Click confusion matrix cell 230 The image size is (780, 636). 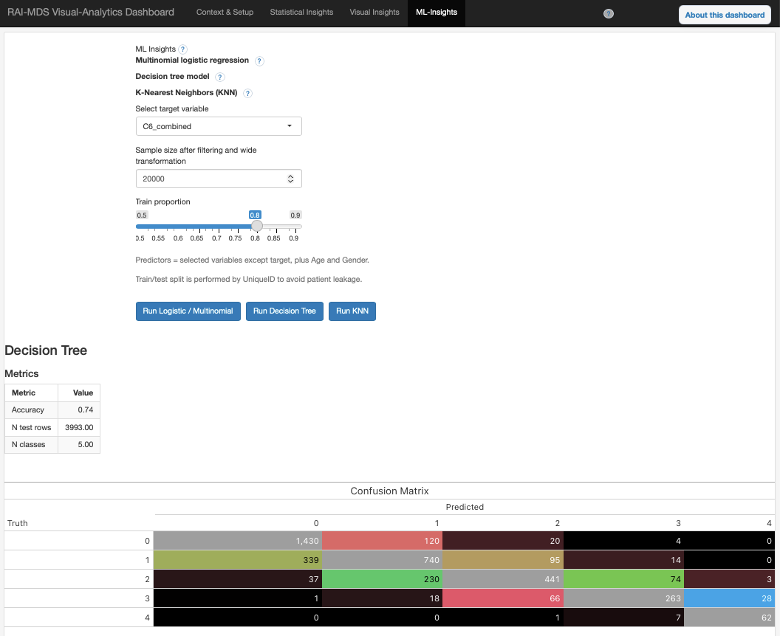point(382,579)
